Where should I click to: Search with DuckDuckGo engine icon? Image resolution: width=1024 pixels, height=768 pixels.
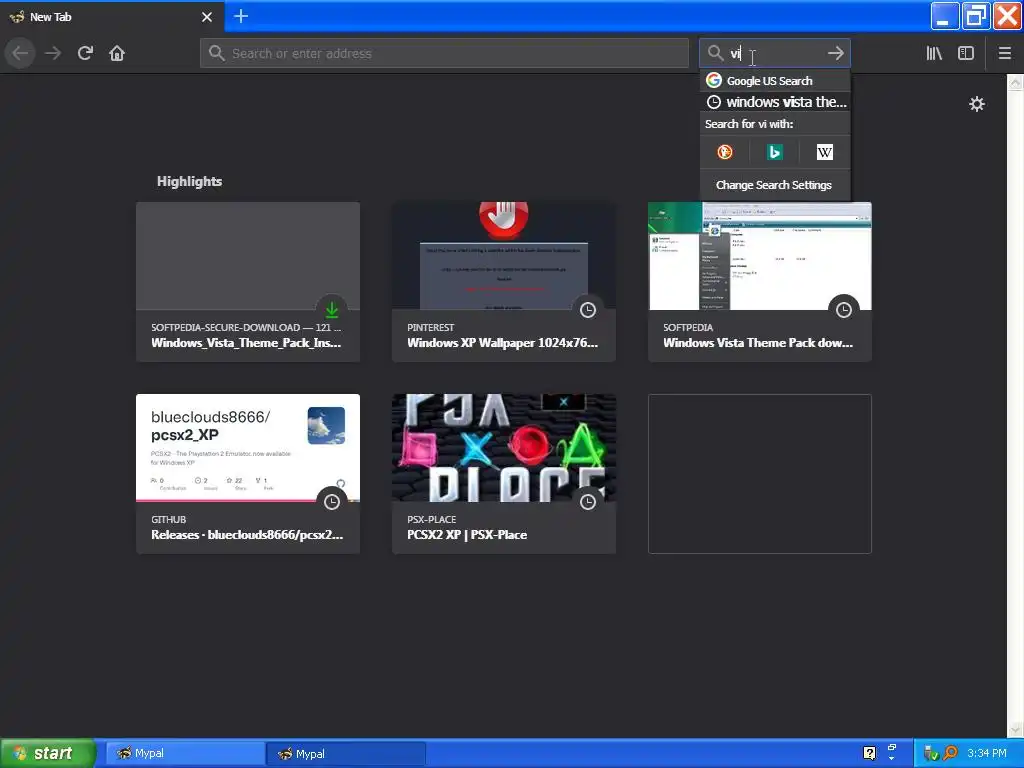tap(724, 152)
